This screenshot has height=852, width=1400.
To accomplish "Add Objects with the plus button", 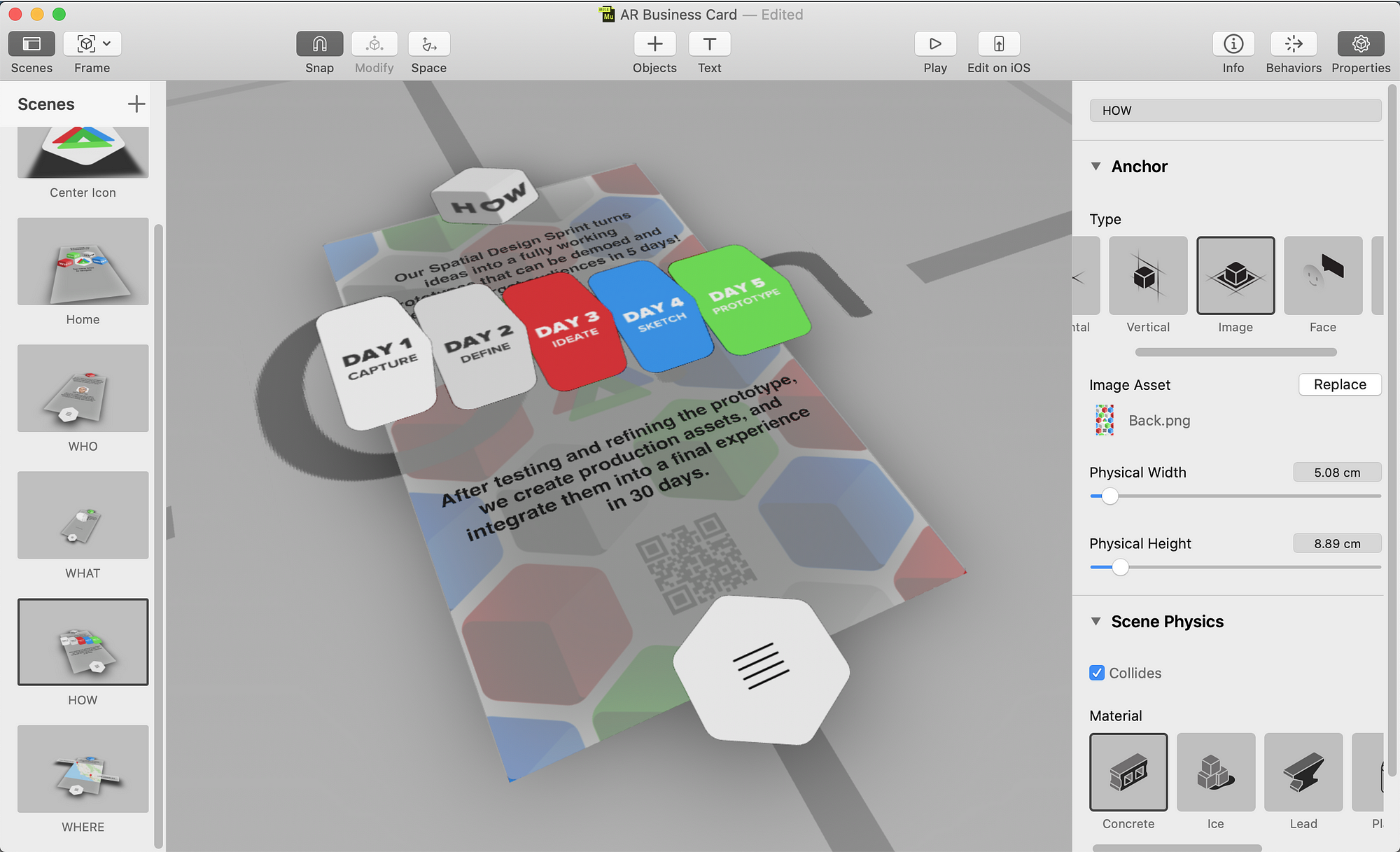I will 654,44.
